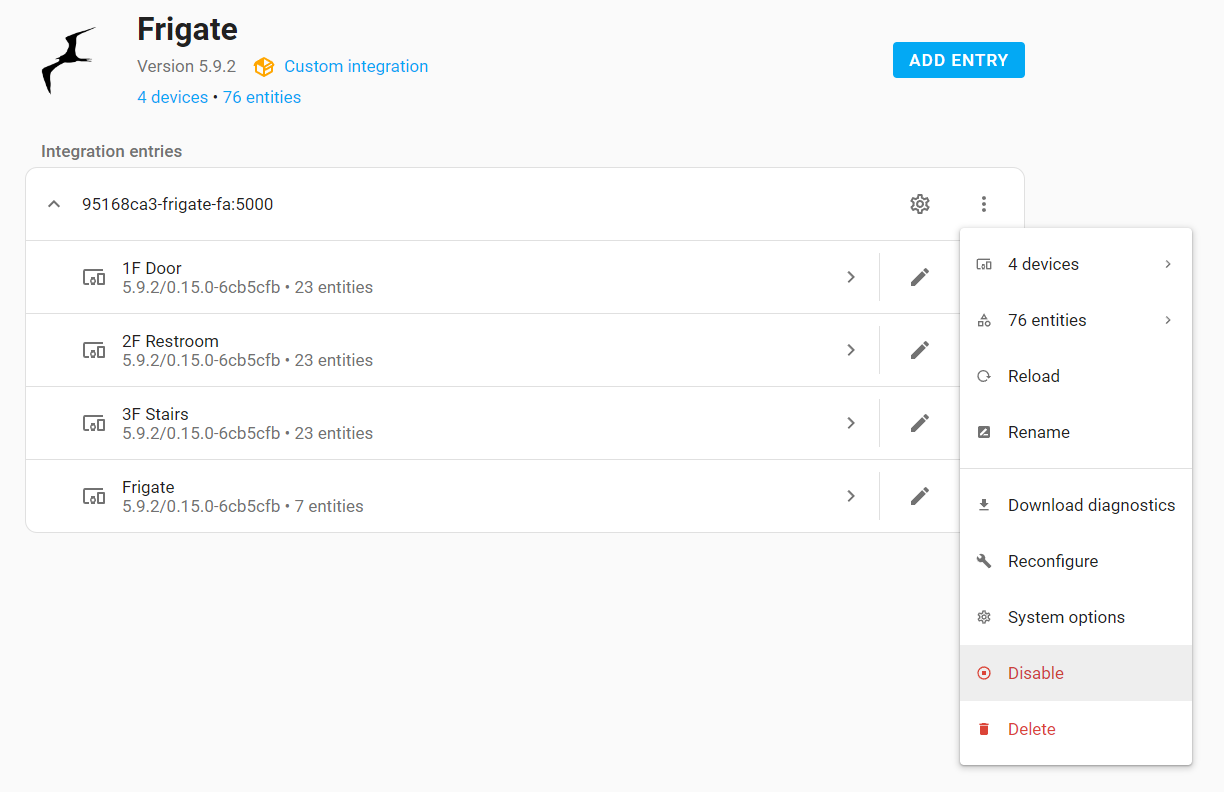Image resolution: width=1224 pixels, height=792 pixels.
Task: Choose Rename in the context menu
Action: [x=1038, y=432]
